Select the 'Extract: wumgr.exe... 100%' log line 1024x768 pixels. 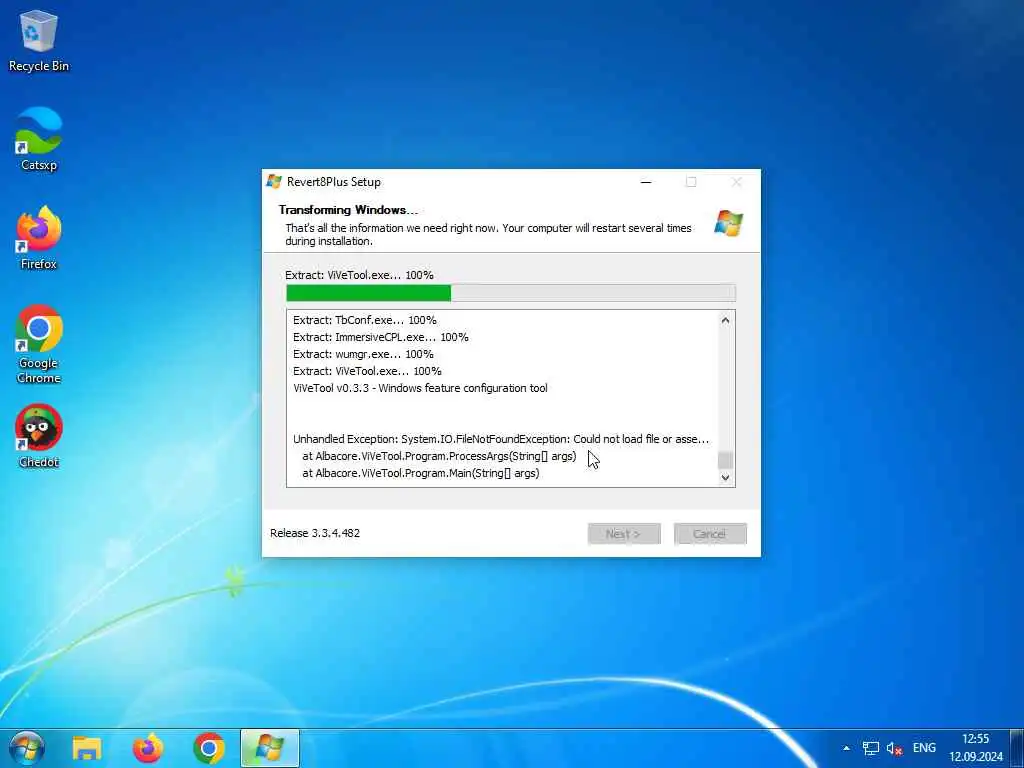click(363, 354)
